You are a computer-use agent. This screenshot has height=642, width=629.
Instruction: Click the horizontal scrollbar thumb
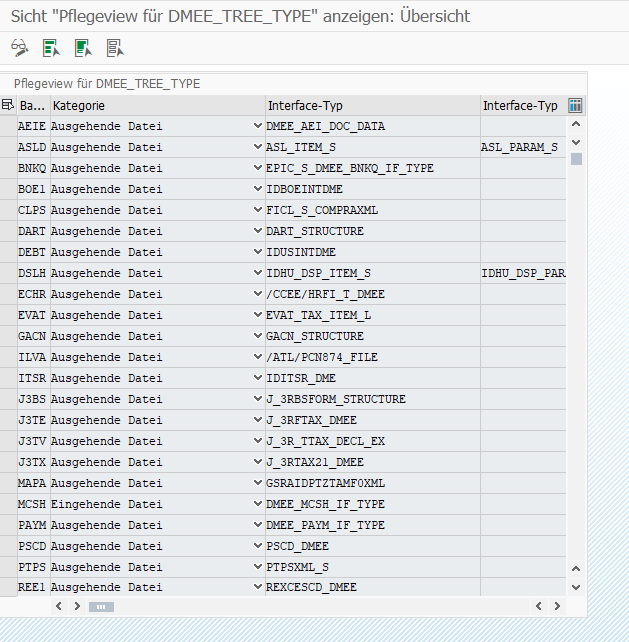(x=101, y=606)
